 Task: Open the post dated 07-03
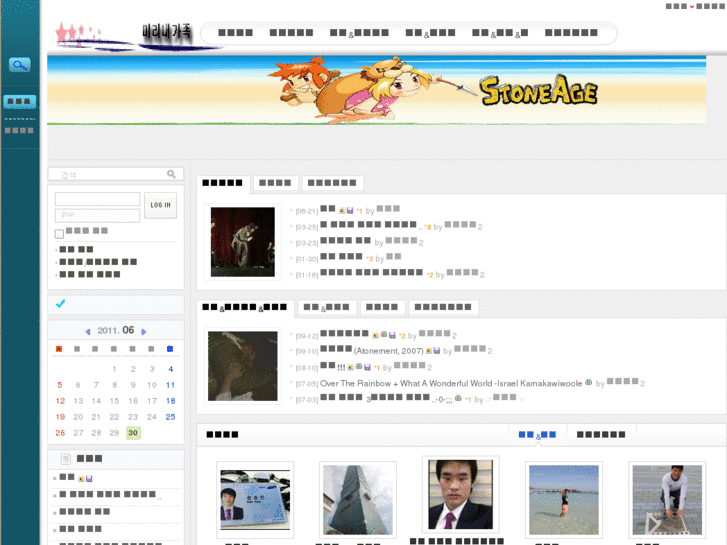386,398
